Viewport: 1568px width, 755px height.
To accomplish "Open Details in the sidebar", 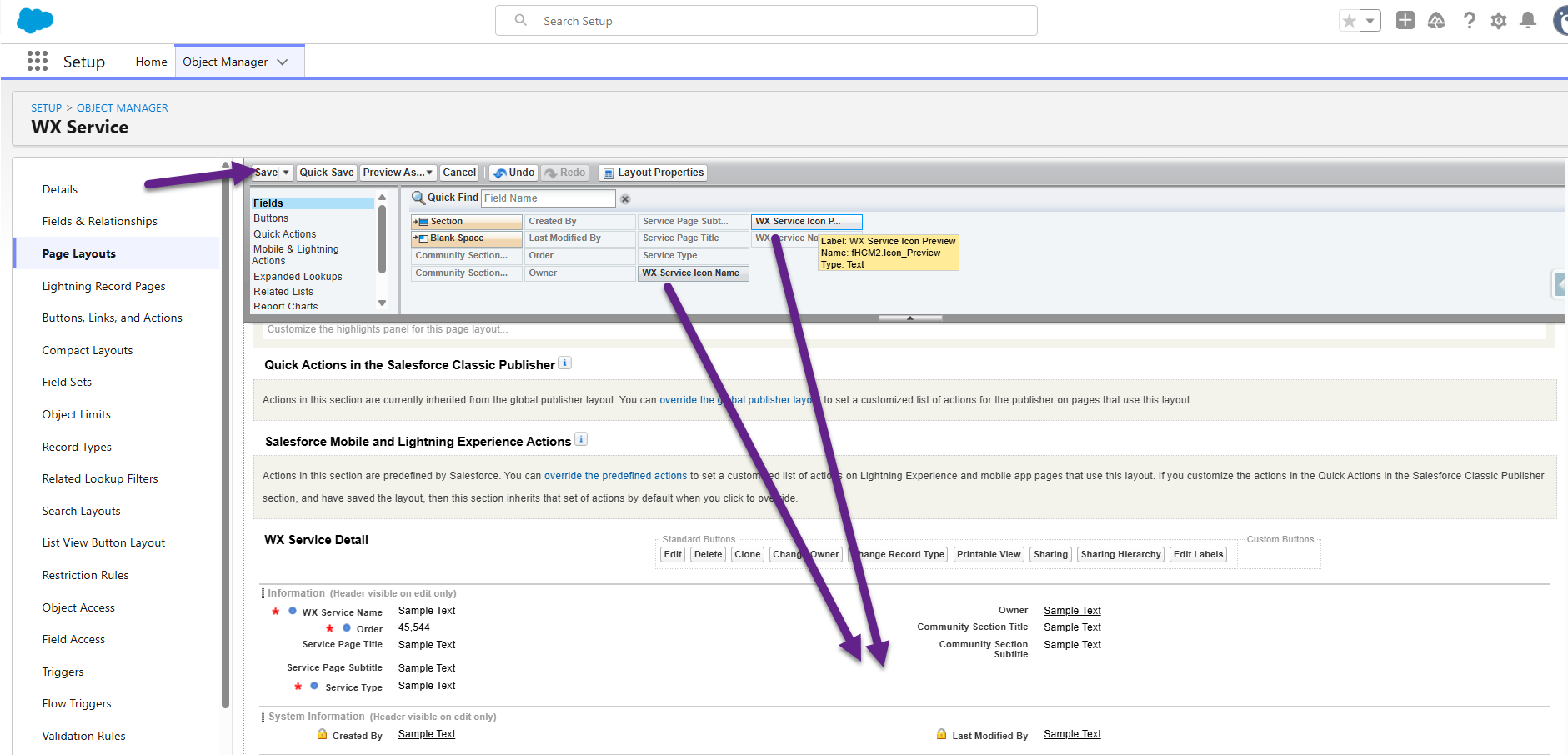I will click(60, 189).
